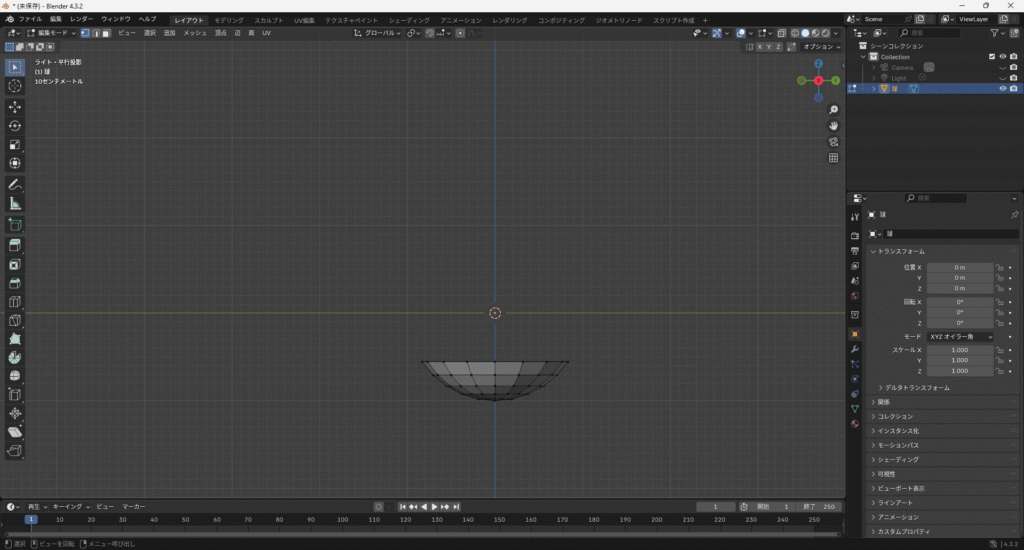Click the スケール Z value field
Viewport: 1024px width, 550px height.
[x=960, y=371]
